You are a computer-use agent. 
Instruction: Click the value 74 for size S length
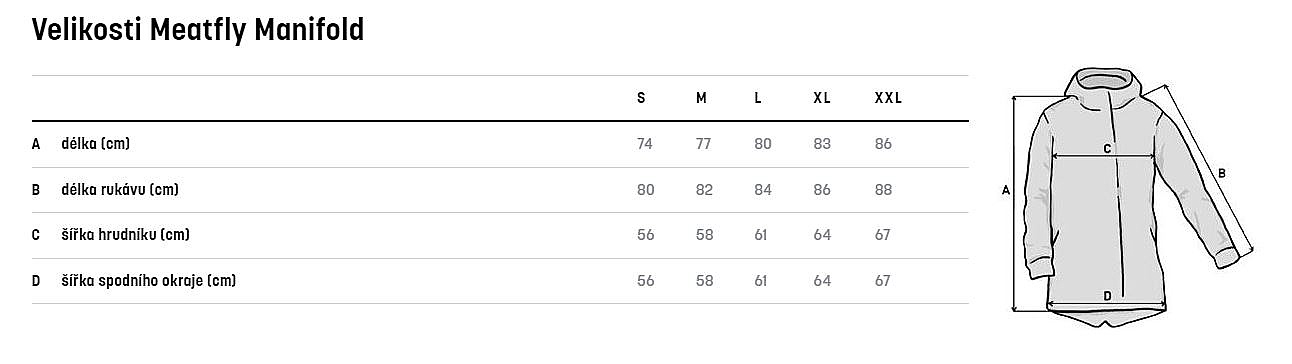[644, 144]
